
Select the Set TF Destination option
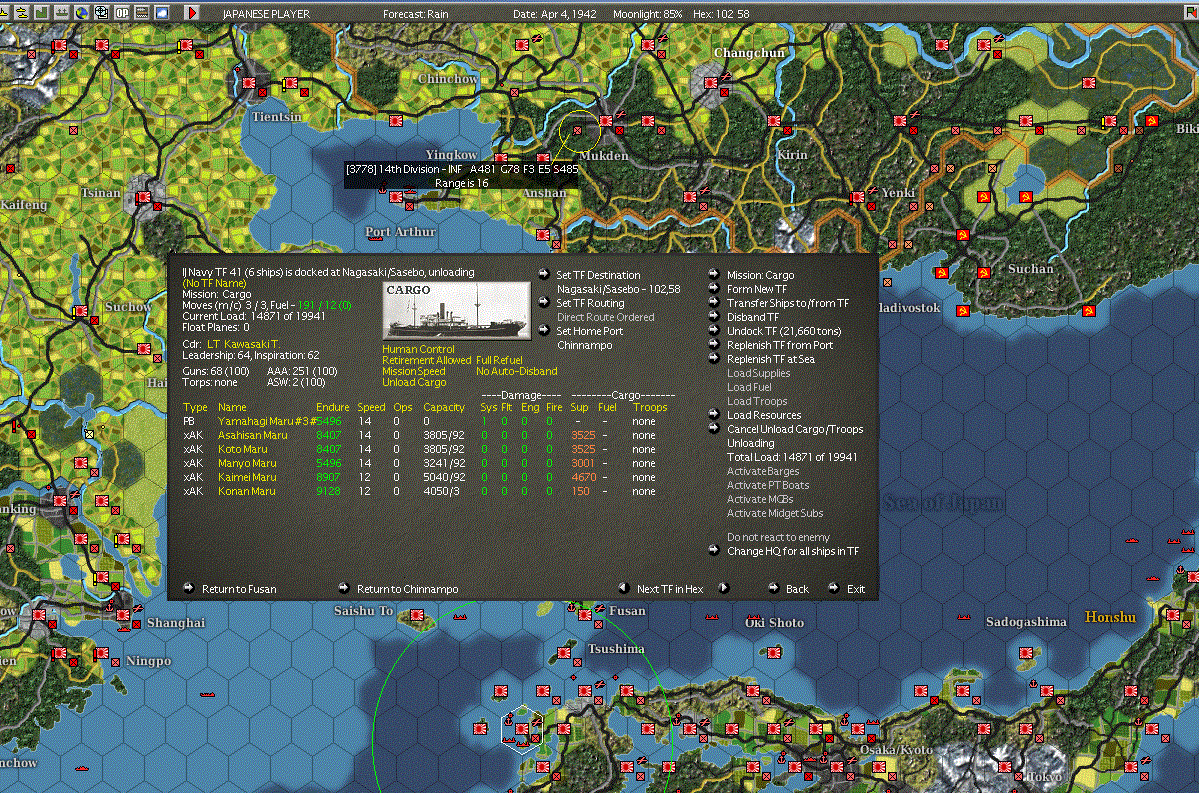click(598, 275)
